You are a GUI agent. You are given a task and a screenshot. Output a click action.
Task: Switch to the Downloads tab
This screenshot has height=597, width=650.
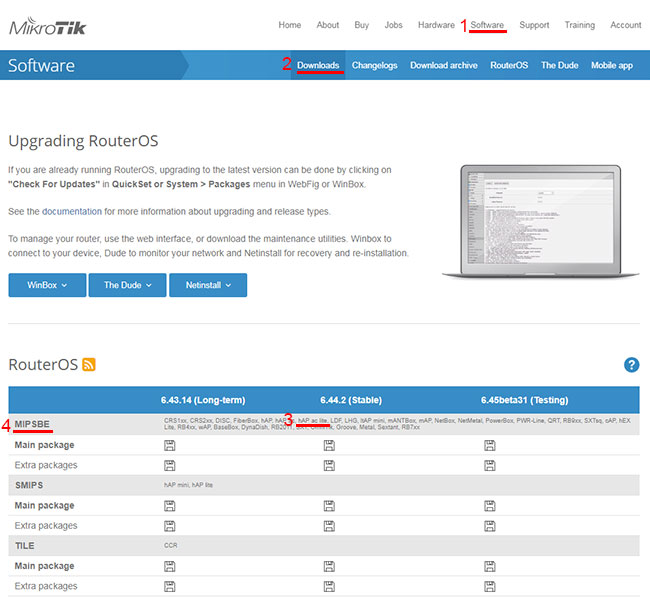(318, 65)
